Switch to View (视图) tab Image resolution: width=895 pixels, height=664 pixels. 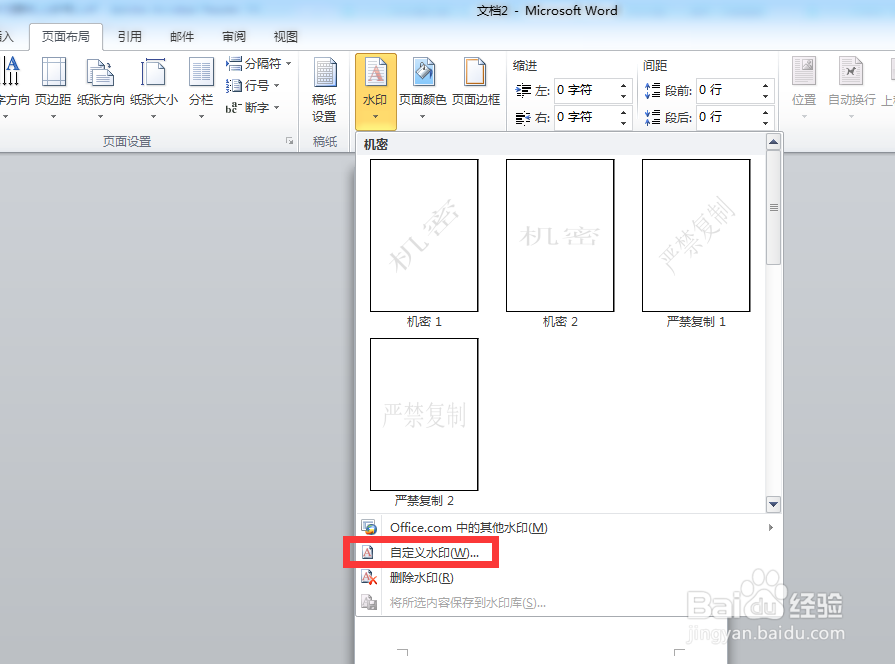coord(285,37)
